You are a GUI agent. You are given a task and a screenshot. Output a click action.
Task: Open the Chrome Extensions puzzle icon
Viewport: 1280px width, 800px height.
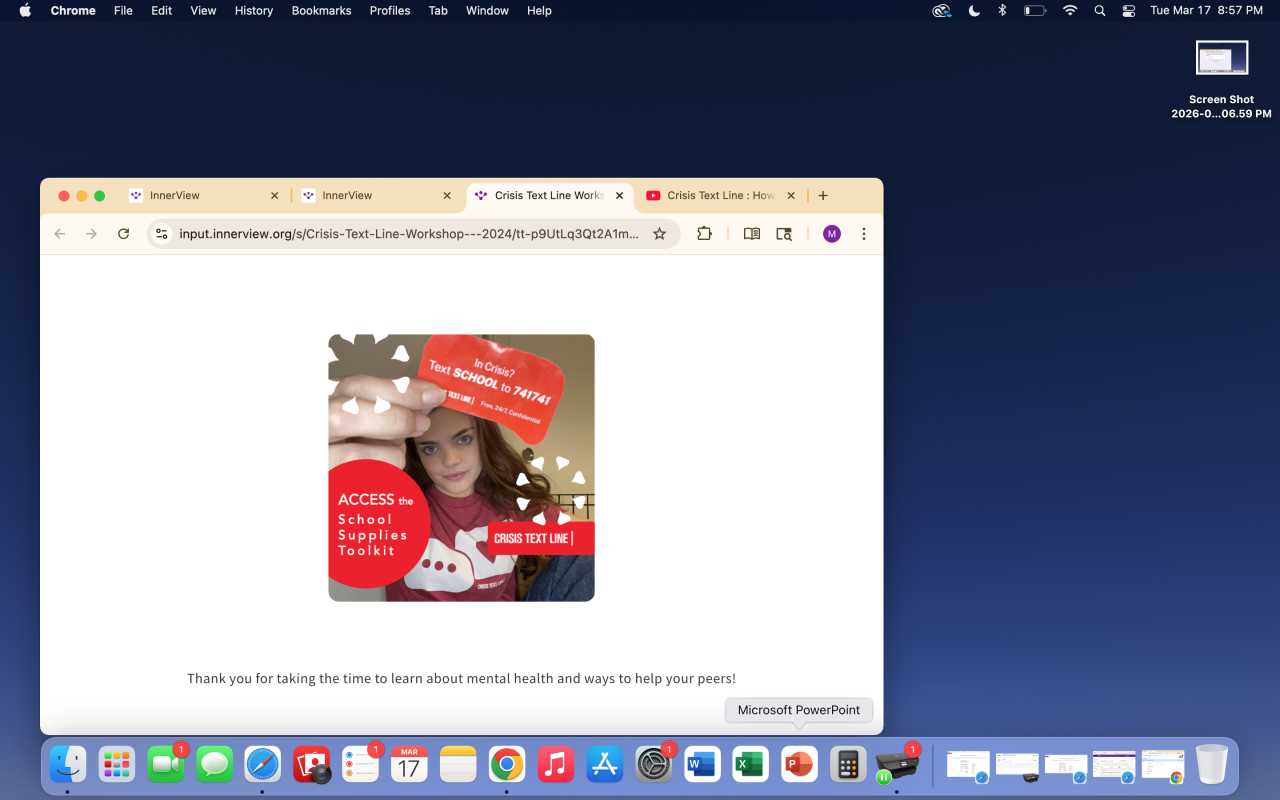pyautogui.click(x=704, y=234)
